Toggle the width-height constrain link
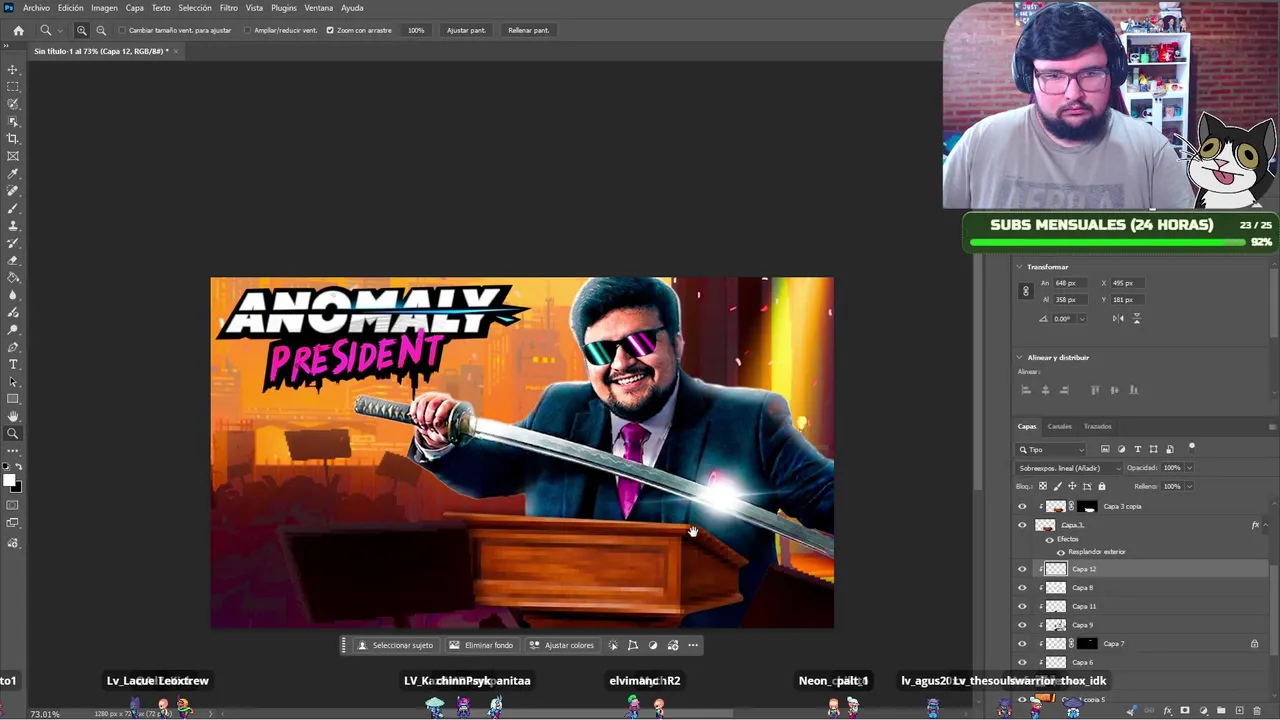This screenshot has height=720, width=1280. tap(1025, 291)
